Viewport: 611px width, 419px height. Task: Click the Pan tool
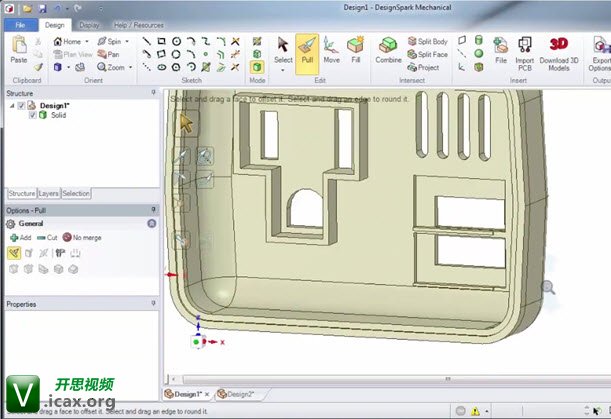click(108, 54)
